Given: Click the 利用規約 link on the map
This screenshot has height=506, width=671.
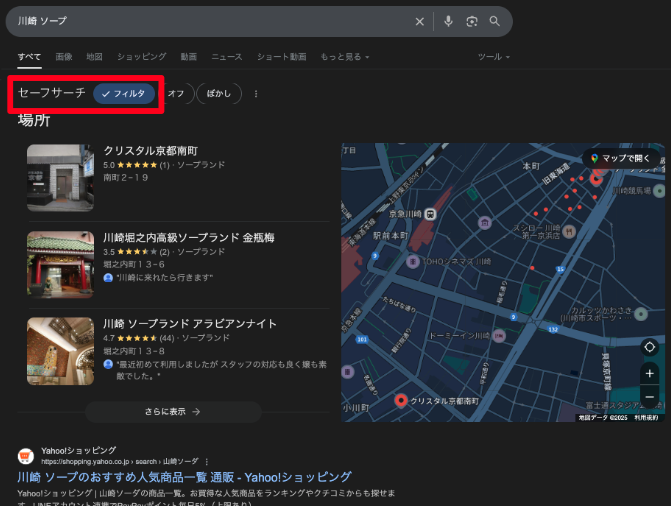Looking at the screenshot, I should 646,418.
